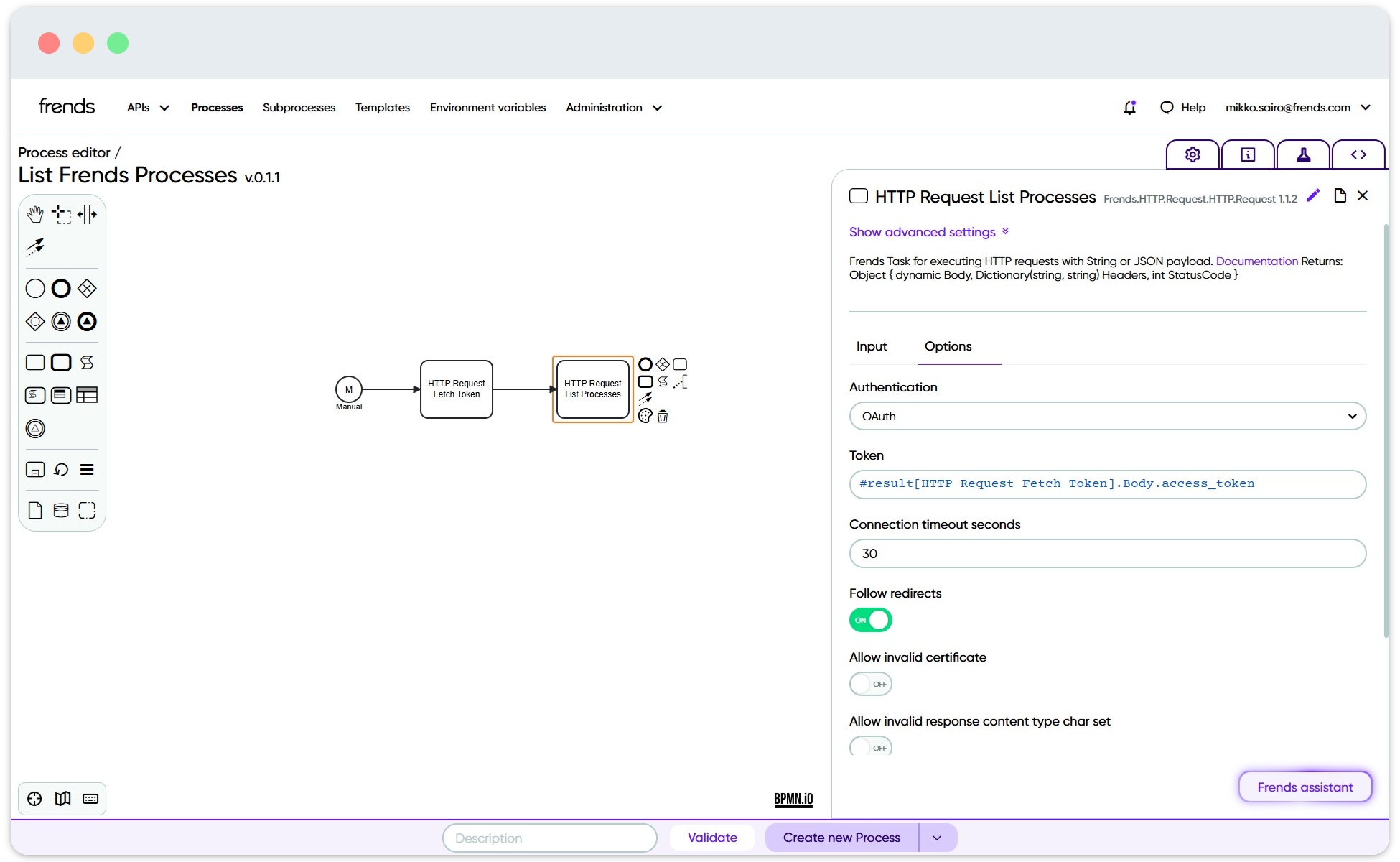Screen dimensions: 1400x862
Task: Select the gateway tool in the palette
Action: [x=87, y=288]
